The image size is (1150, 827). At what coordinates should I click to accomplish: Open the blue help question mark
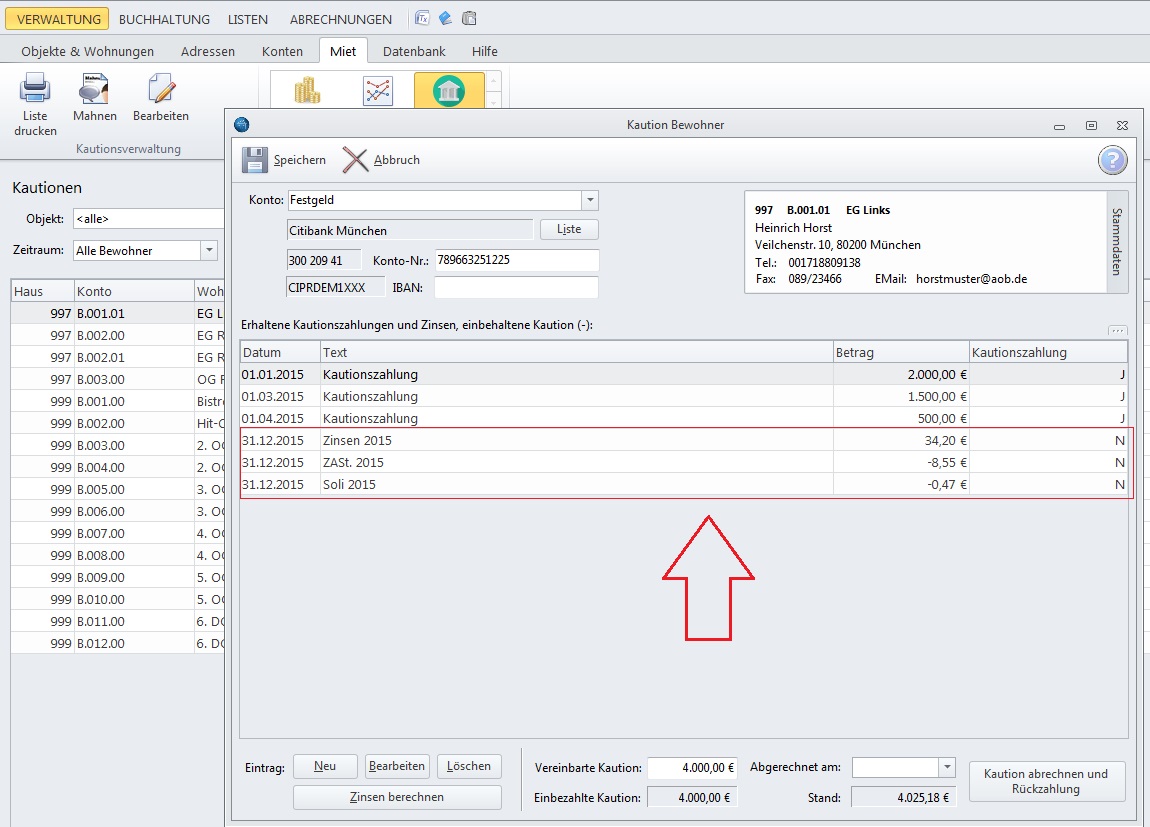(1112, 160)
